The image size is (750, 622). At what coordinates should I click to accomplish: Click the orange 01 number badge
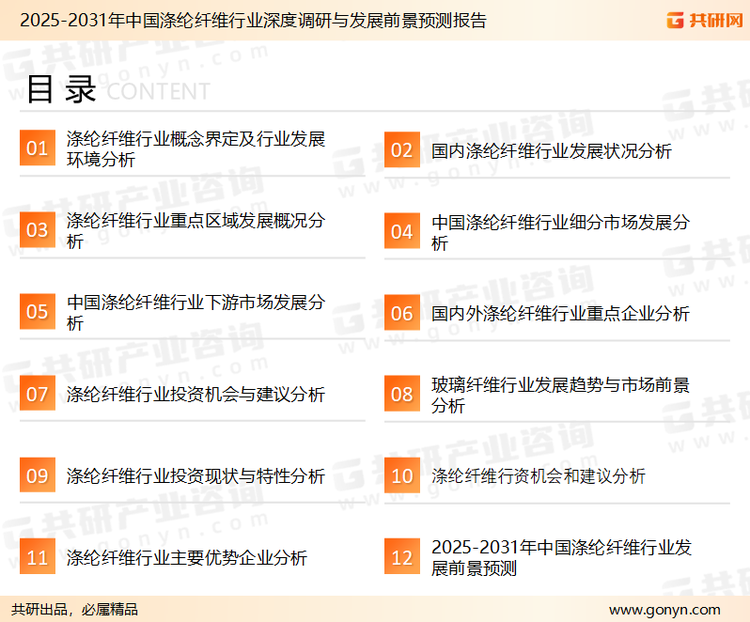37,148
